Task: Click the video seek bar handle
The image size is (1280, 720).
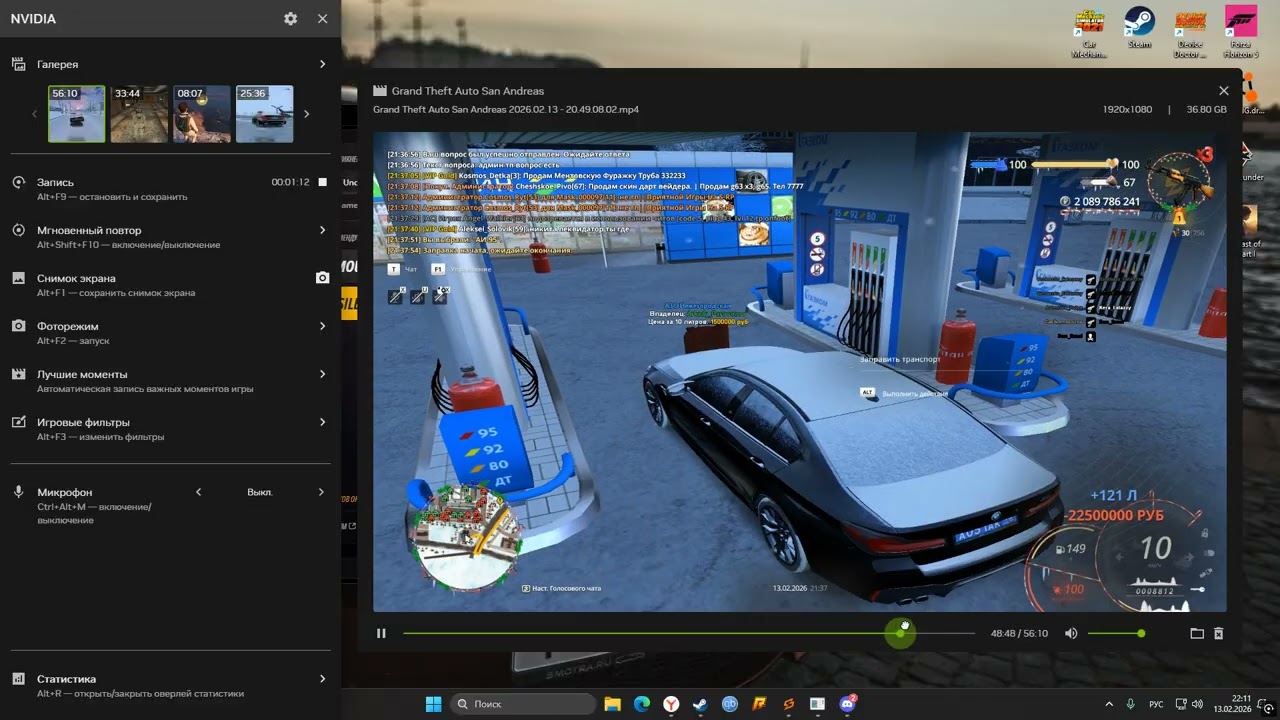Action: click(901, 633)
